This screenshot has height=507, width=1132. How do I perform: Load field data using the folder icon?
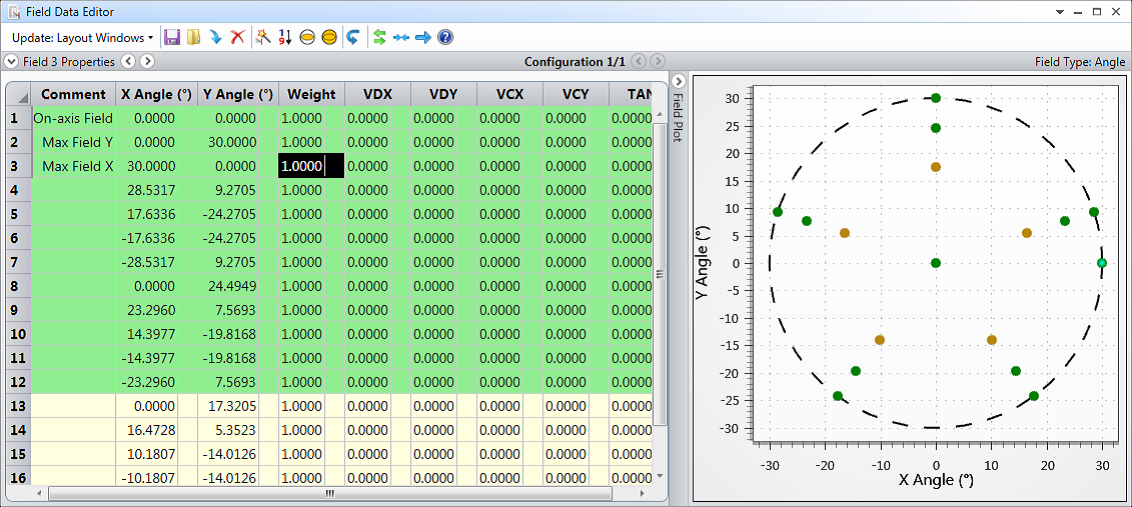point(193,38)
